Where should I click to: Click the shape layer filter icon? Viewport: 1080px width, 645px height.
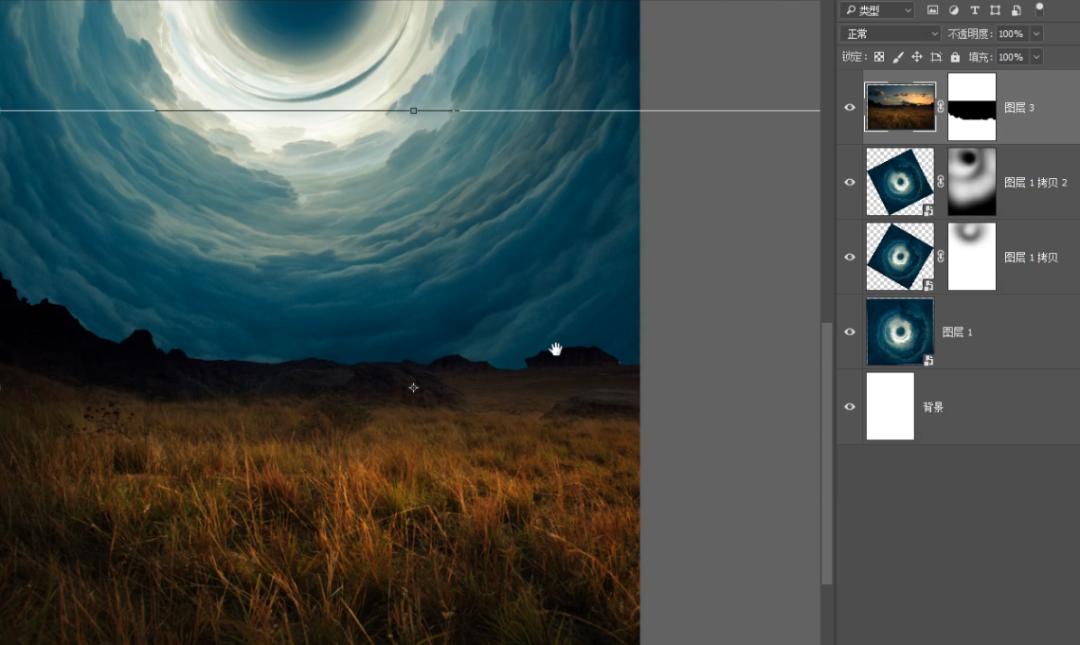995,10
